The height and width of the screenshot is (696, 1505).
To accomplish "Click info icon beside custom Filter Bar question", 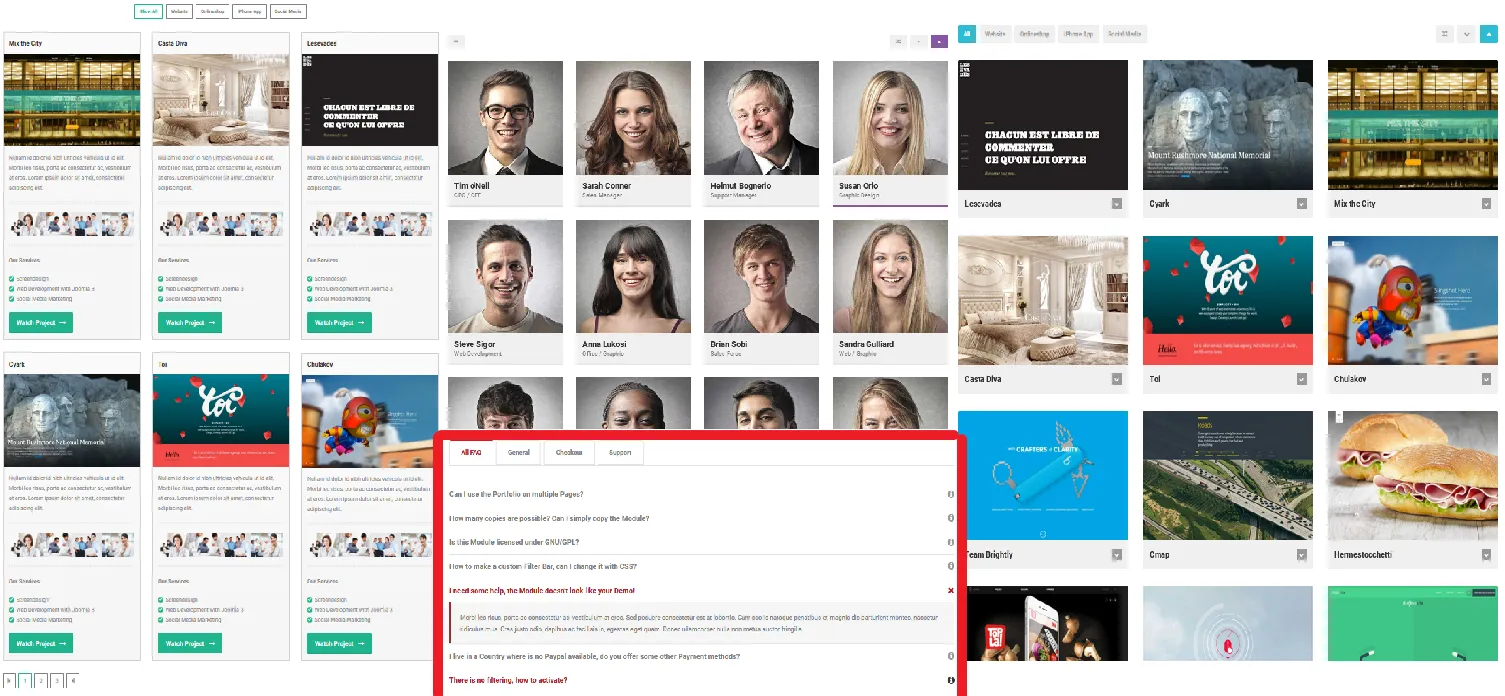I will (950, 566).
